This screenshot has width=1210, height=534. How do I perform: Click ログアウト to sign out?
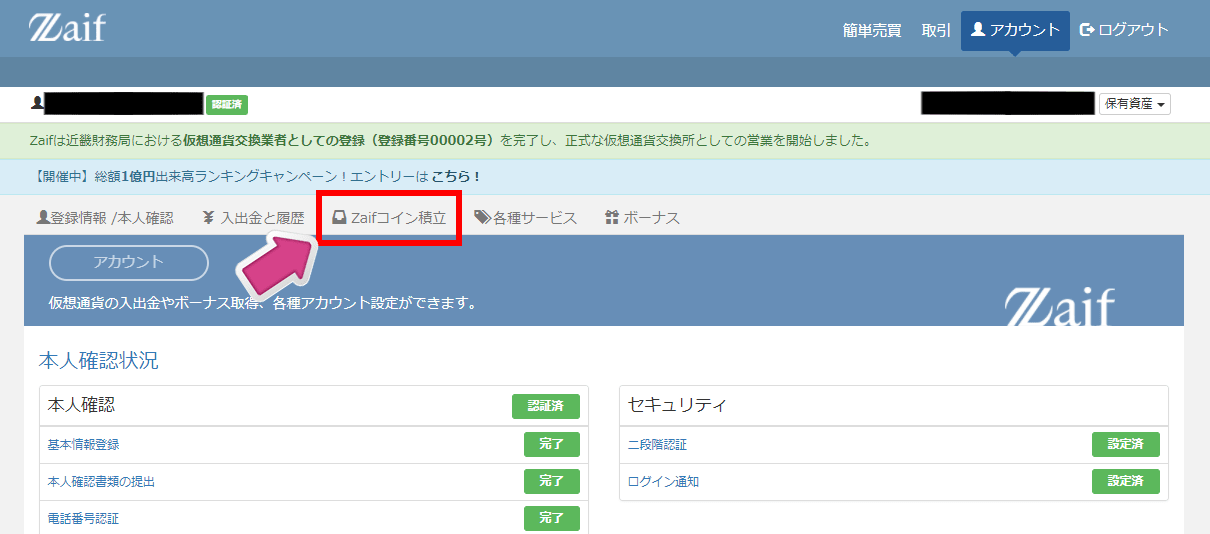[1124, 30]
